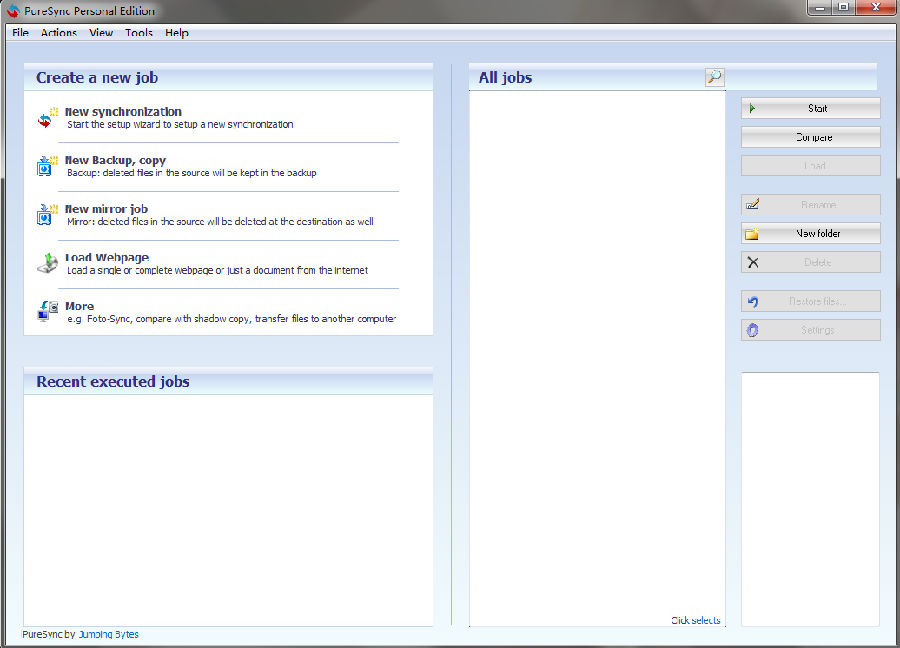The width and height of the screenshot is (900, 648).
Task: Click the New synchronization wizard icon
Action: (x=47, y=118)
